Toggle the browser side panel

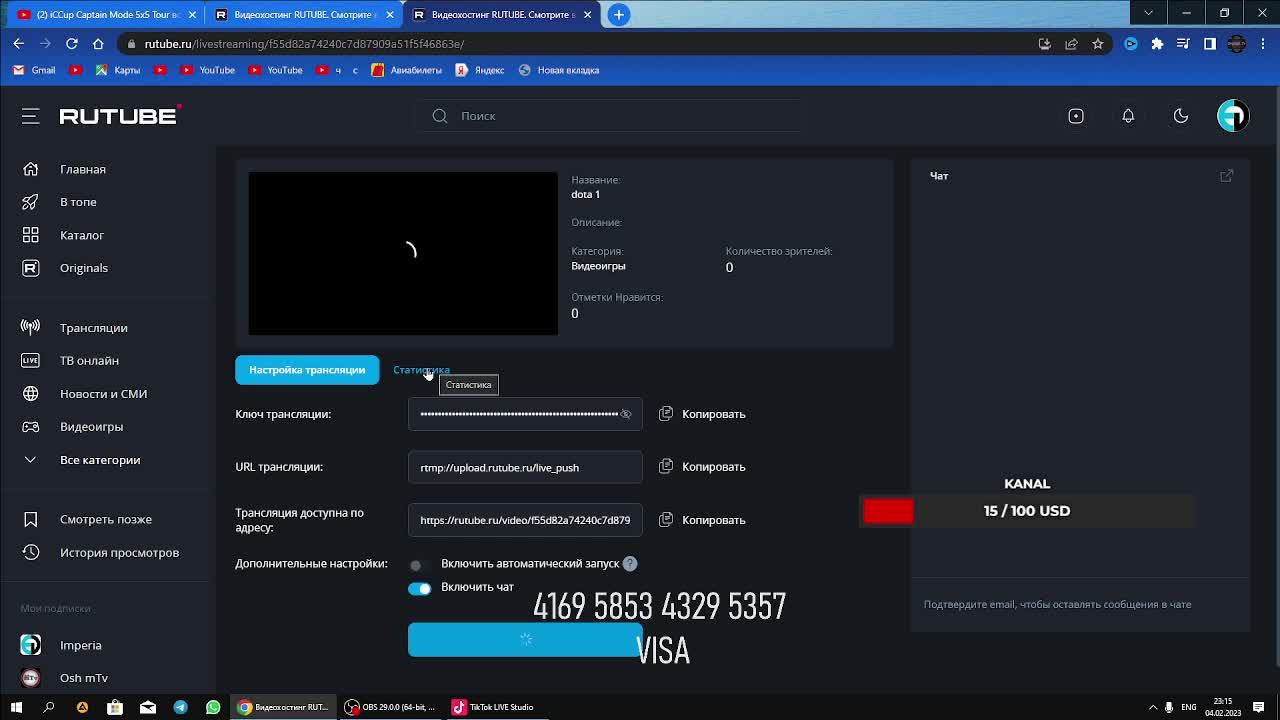pos(1209,44)
